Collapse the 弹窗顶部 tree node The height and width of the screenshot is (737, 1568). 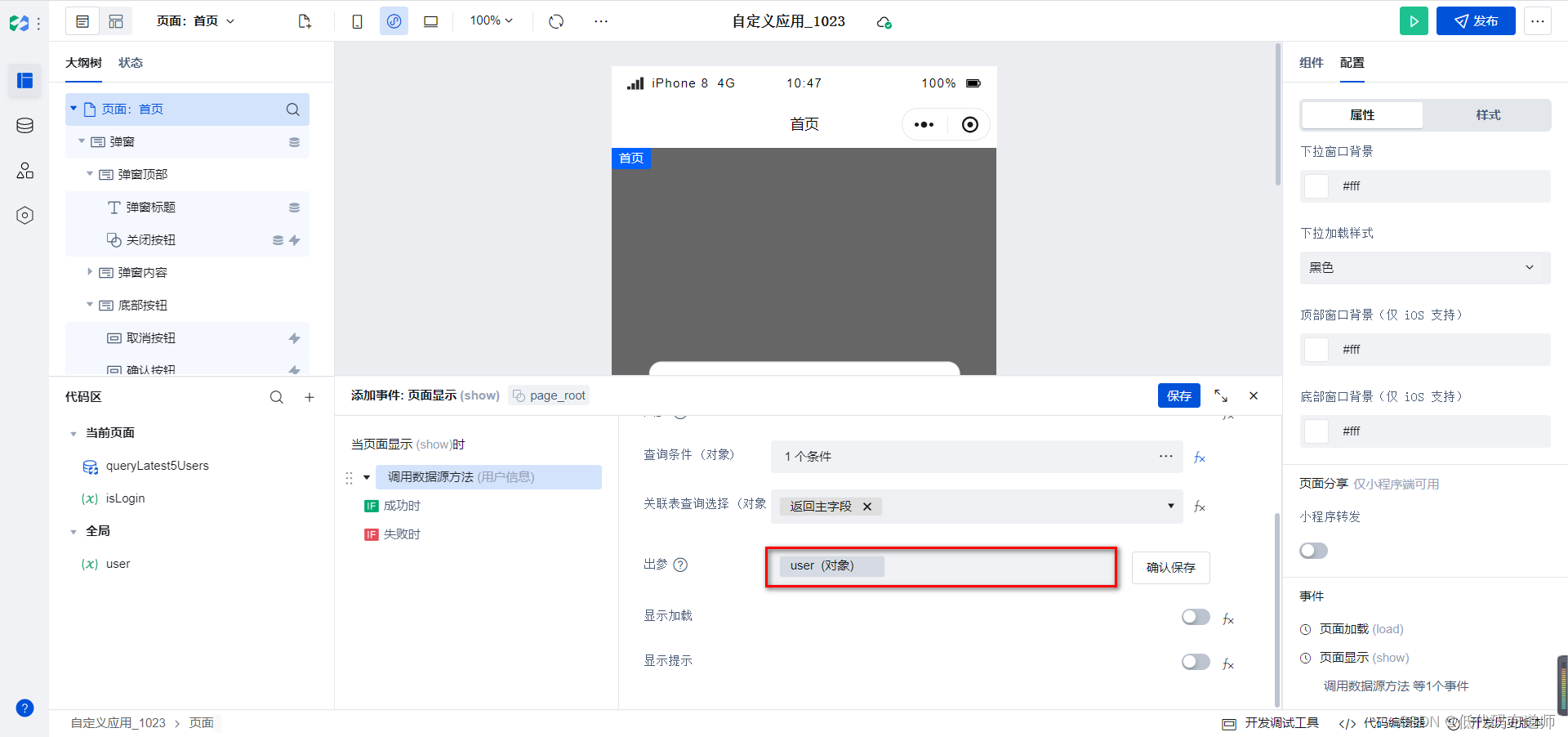[90, 174]
